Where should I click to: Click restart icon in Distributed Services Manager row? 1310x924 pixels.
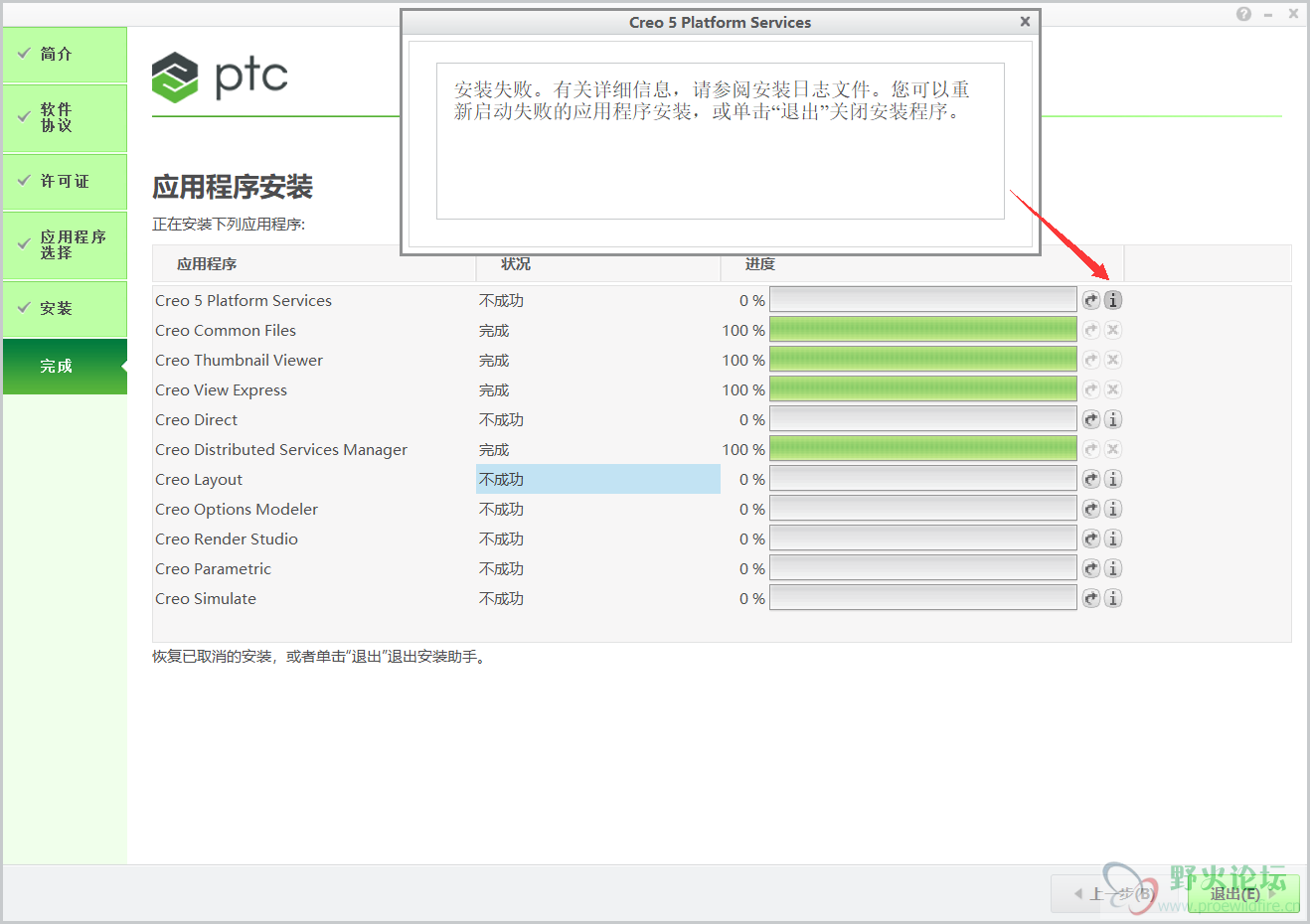1091,449
